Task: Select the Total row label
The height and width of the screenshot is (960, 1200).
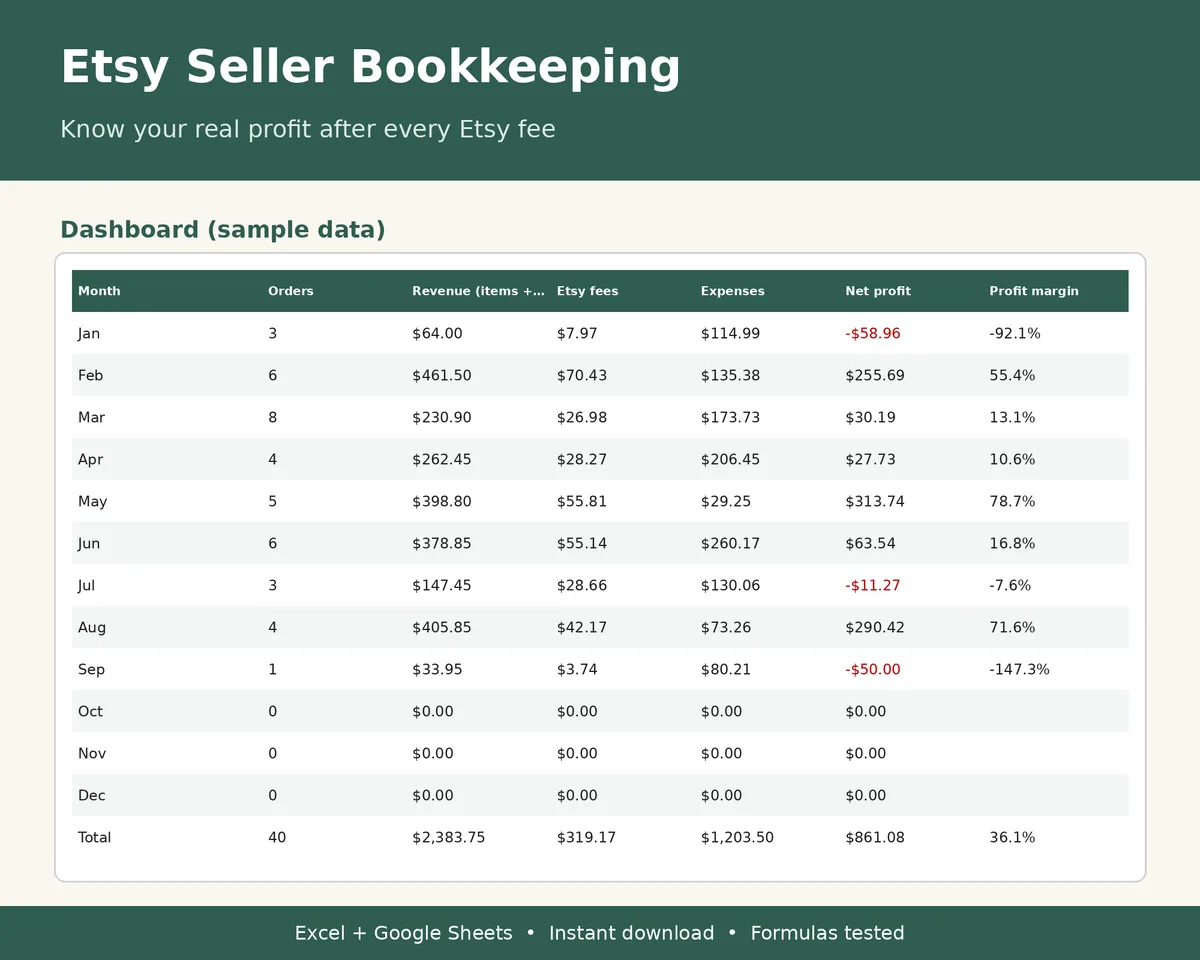Action: [94, 838]
